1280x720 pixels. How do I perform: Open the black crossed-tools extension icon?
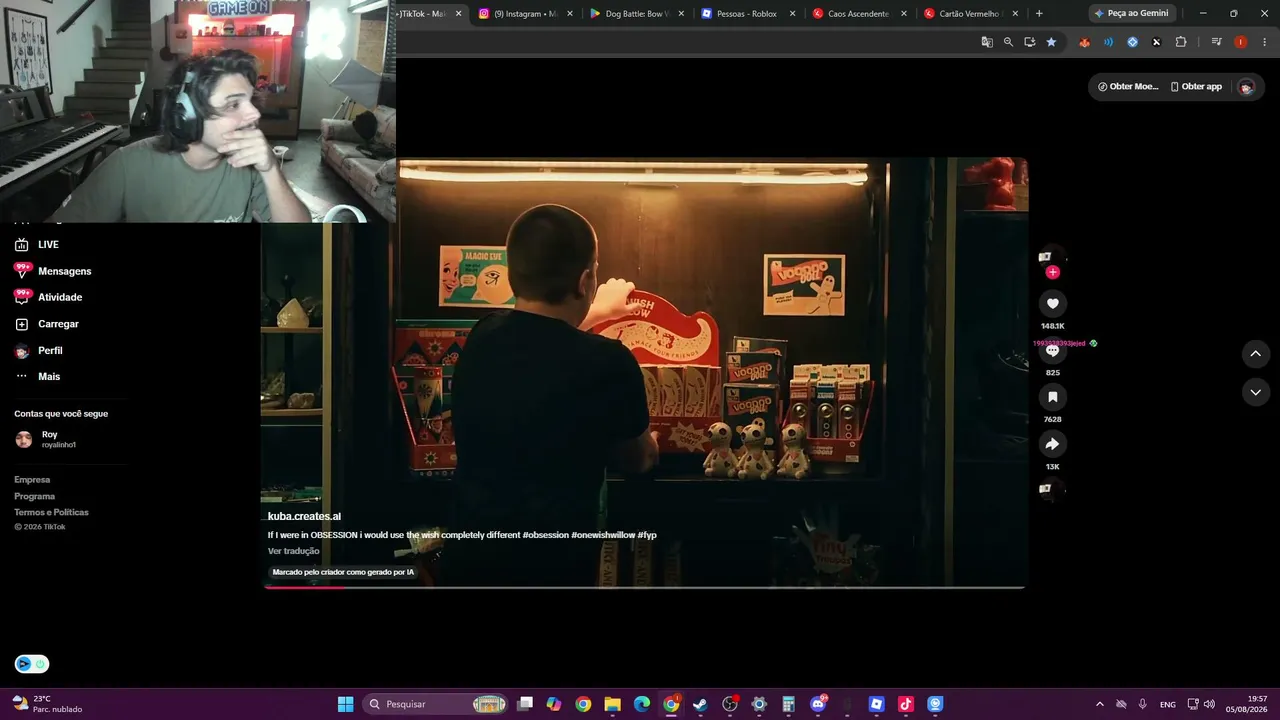(1156, 42)
